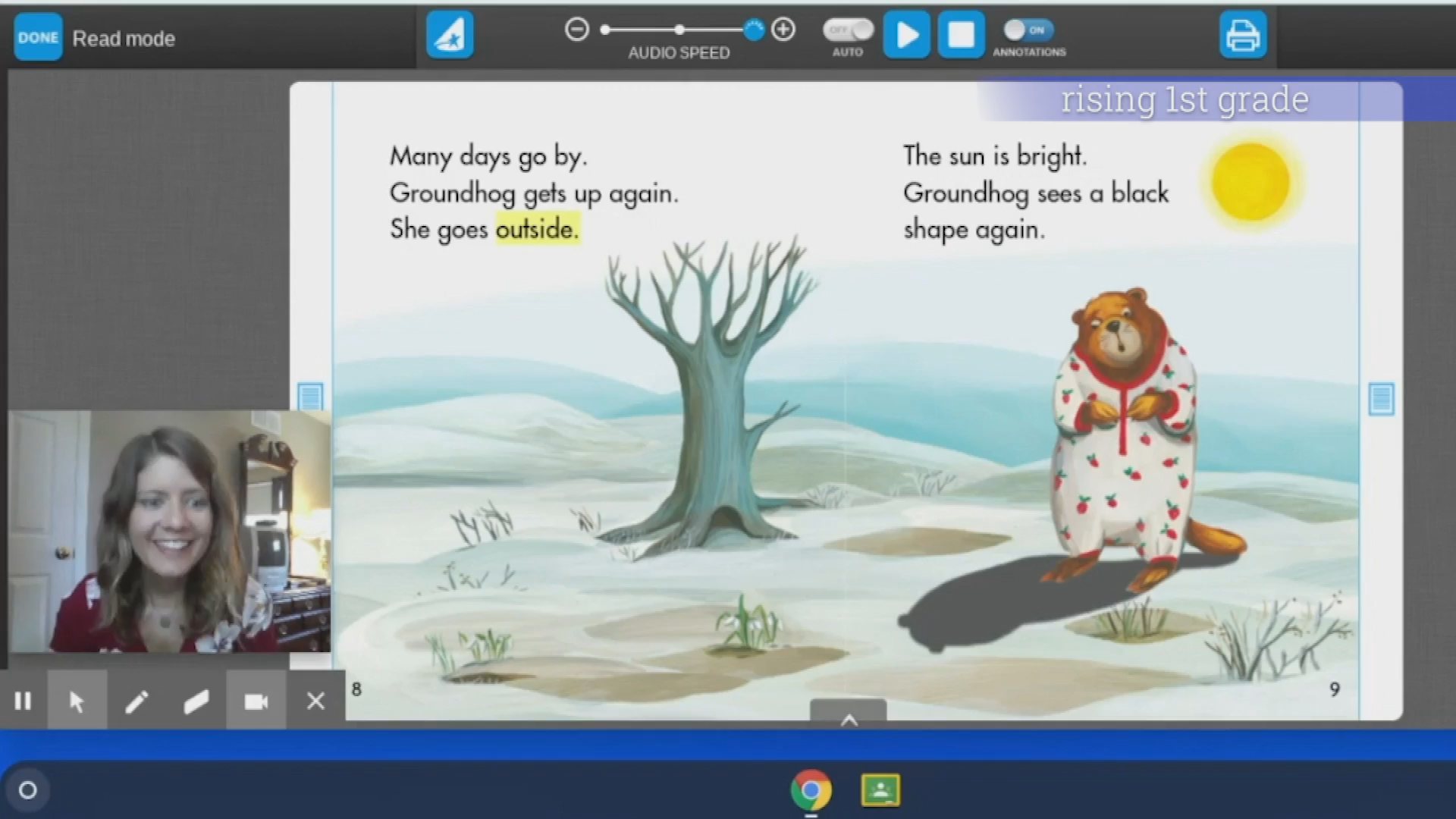Stop the book audio
This screenshot has height=819, width=1456.
(x=961, y=35)
